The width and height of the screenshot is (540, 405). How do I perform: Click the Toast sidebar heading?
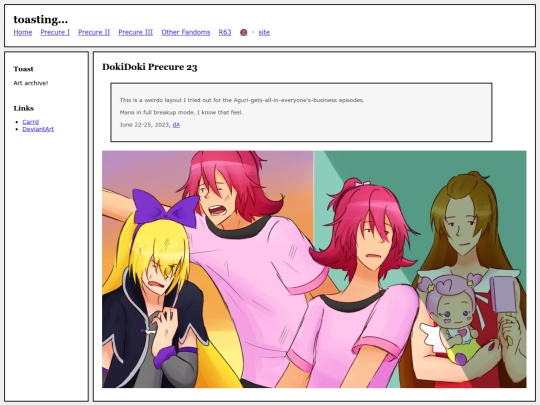(x=23, y=69)
